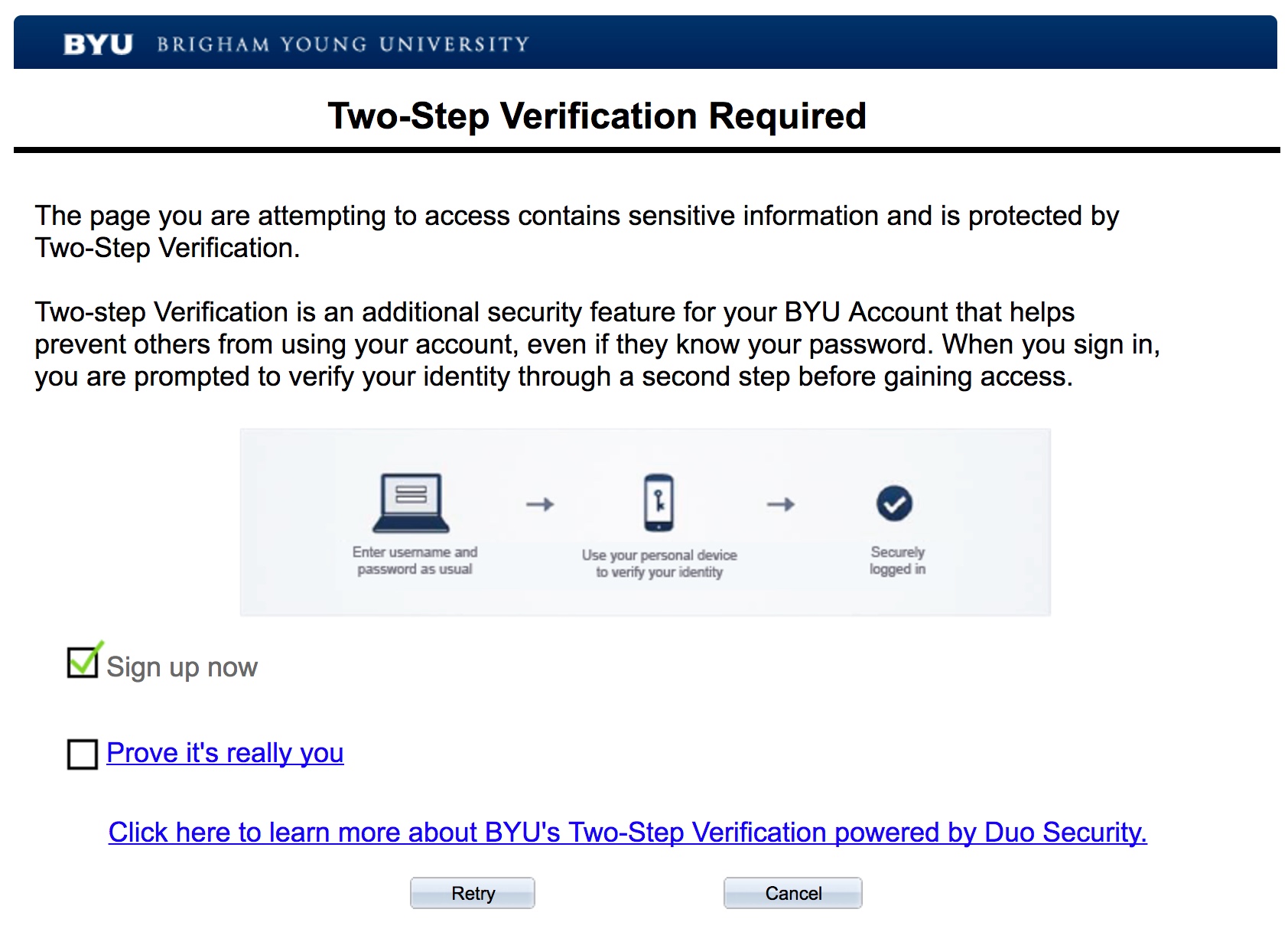Click the first arrow after laptop
The width and height of the screenshot is (1288, 932).
540,504
